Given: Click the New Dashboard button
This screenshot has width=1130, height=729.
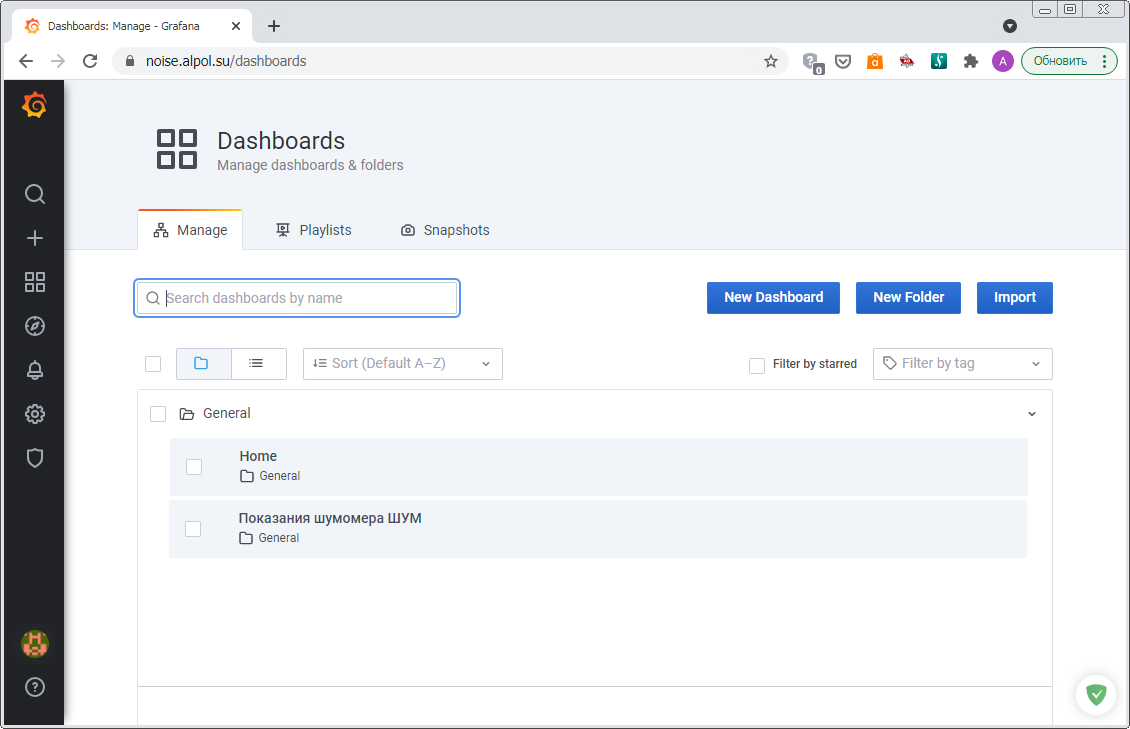Looking at the screenshot, I should (x=773, y=297).
